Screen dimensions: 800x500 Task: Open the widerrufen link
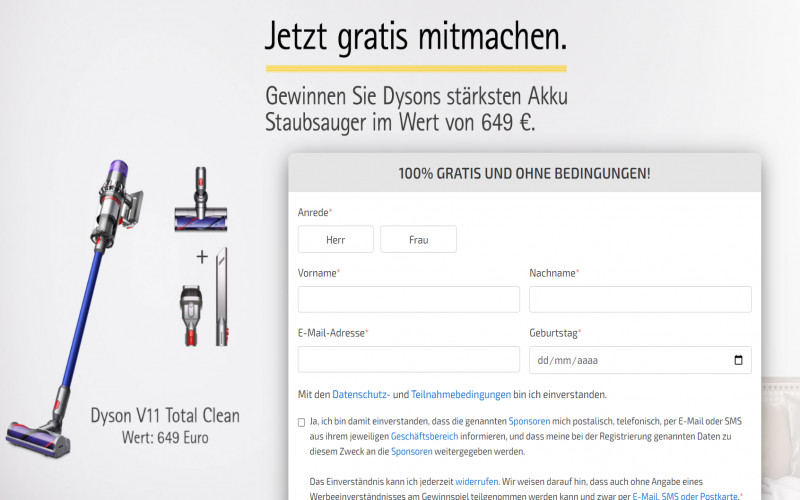pos(477,482)
